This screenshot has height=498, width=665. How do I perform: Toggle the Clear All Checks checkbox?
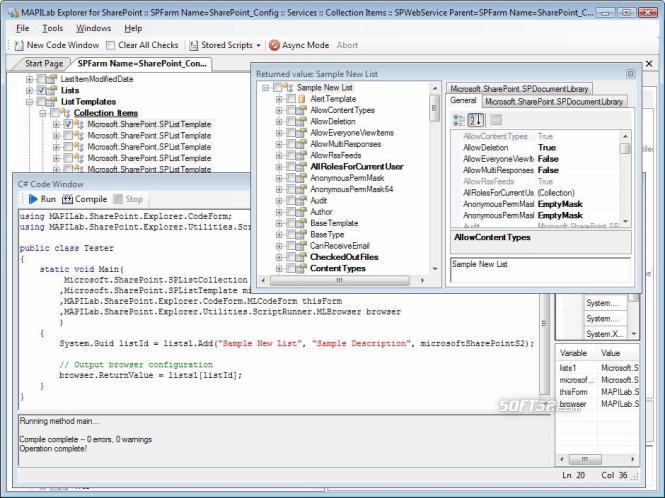click(111, 45)
